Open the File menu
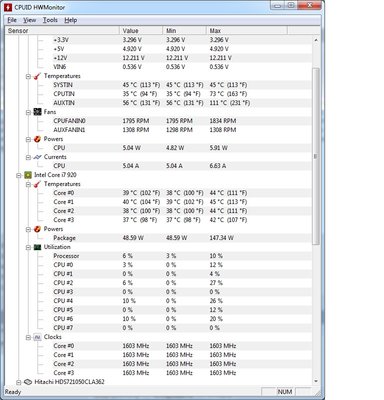This screenshot has width=384, height=400. (12, 20)
